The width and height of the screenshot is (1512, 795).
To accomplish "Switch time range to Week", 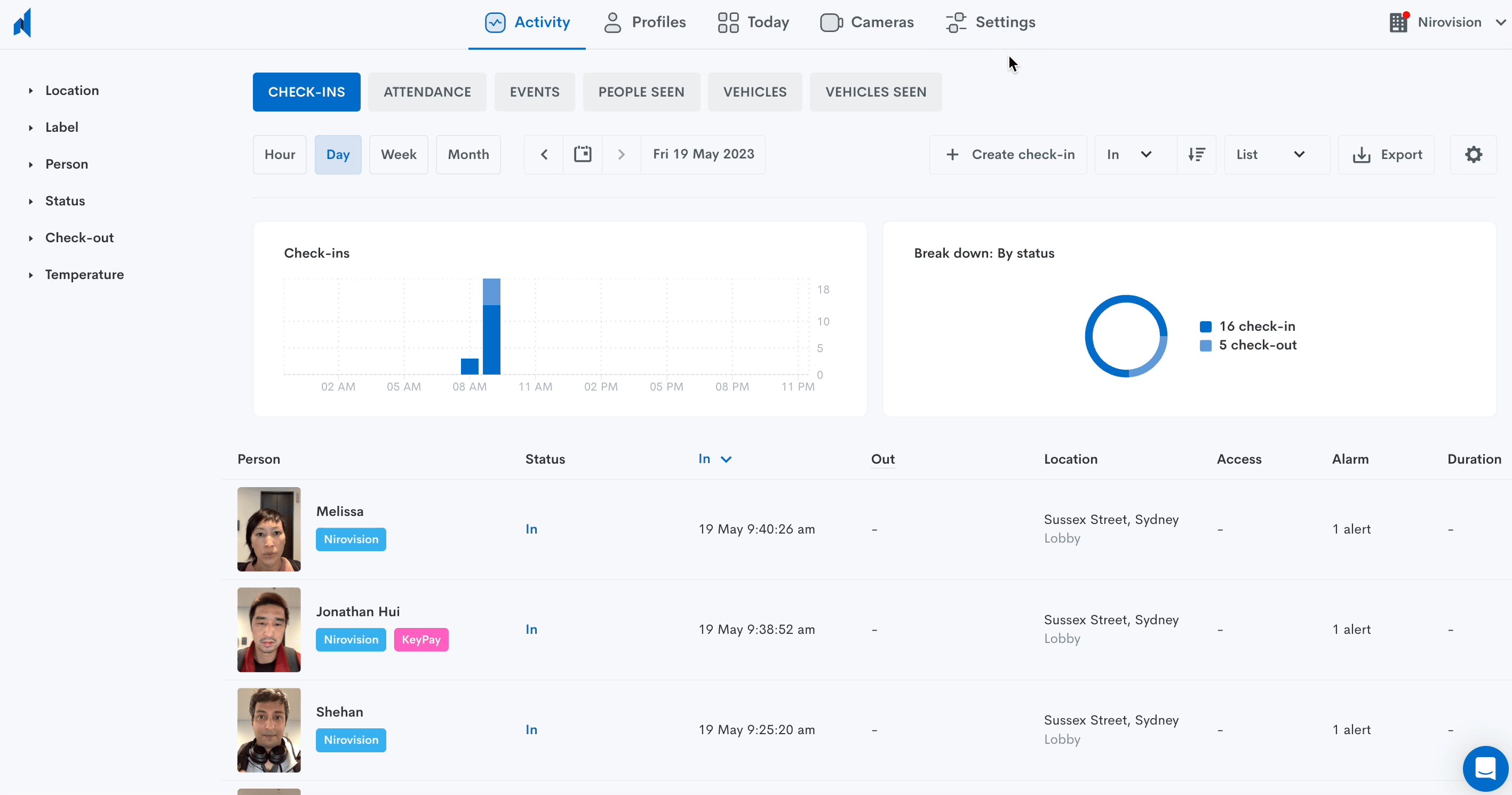I will click(399, 154).
